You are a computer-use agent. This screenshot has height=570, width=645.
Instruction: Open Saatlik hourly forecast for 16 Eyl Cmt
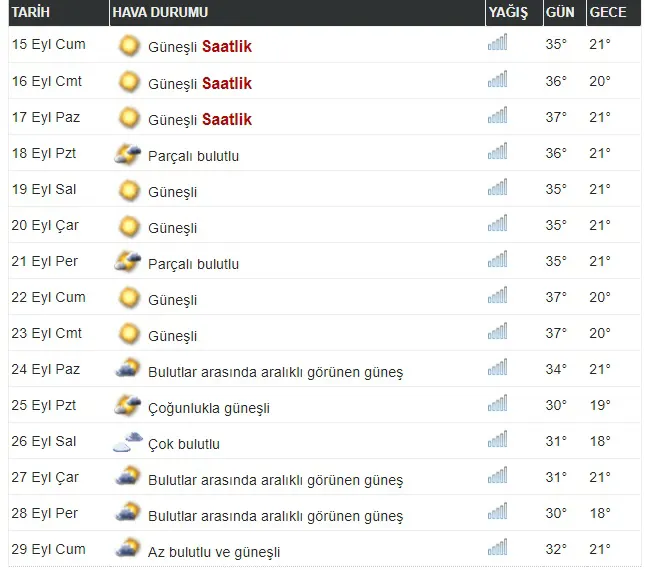point(227,83)
